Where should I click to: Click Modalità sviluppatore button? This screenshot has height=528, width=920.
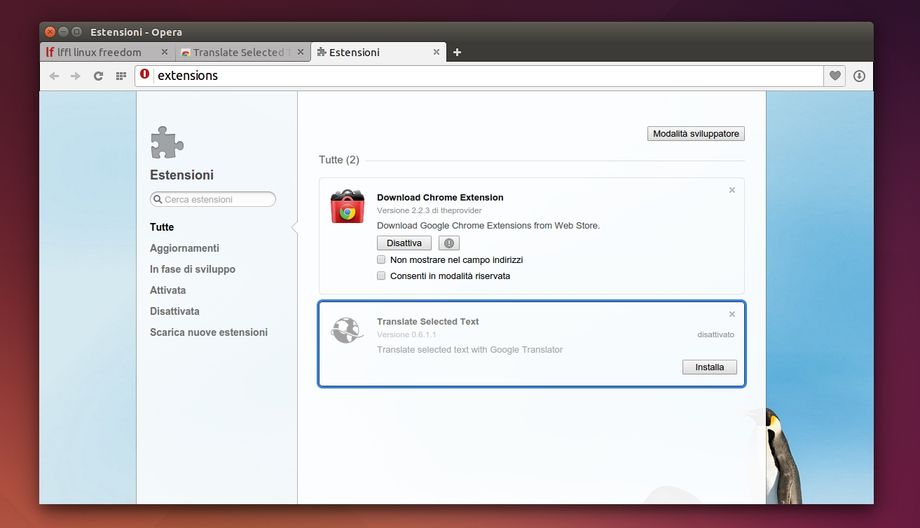coord(696,134)
